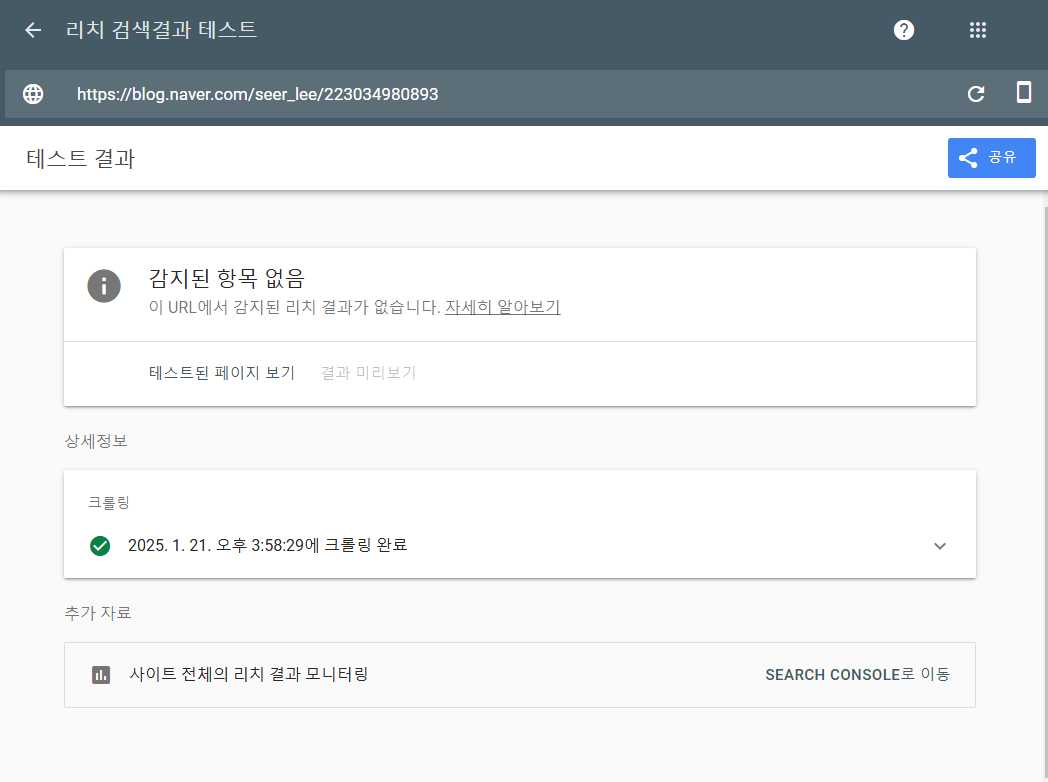
Task: Click the blue 공유 share button
Action: pos(991,158)
